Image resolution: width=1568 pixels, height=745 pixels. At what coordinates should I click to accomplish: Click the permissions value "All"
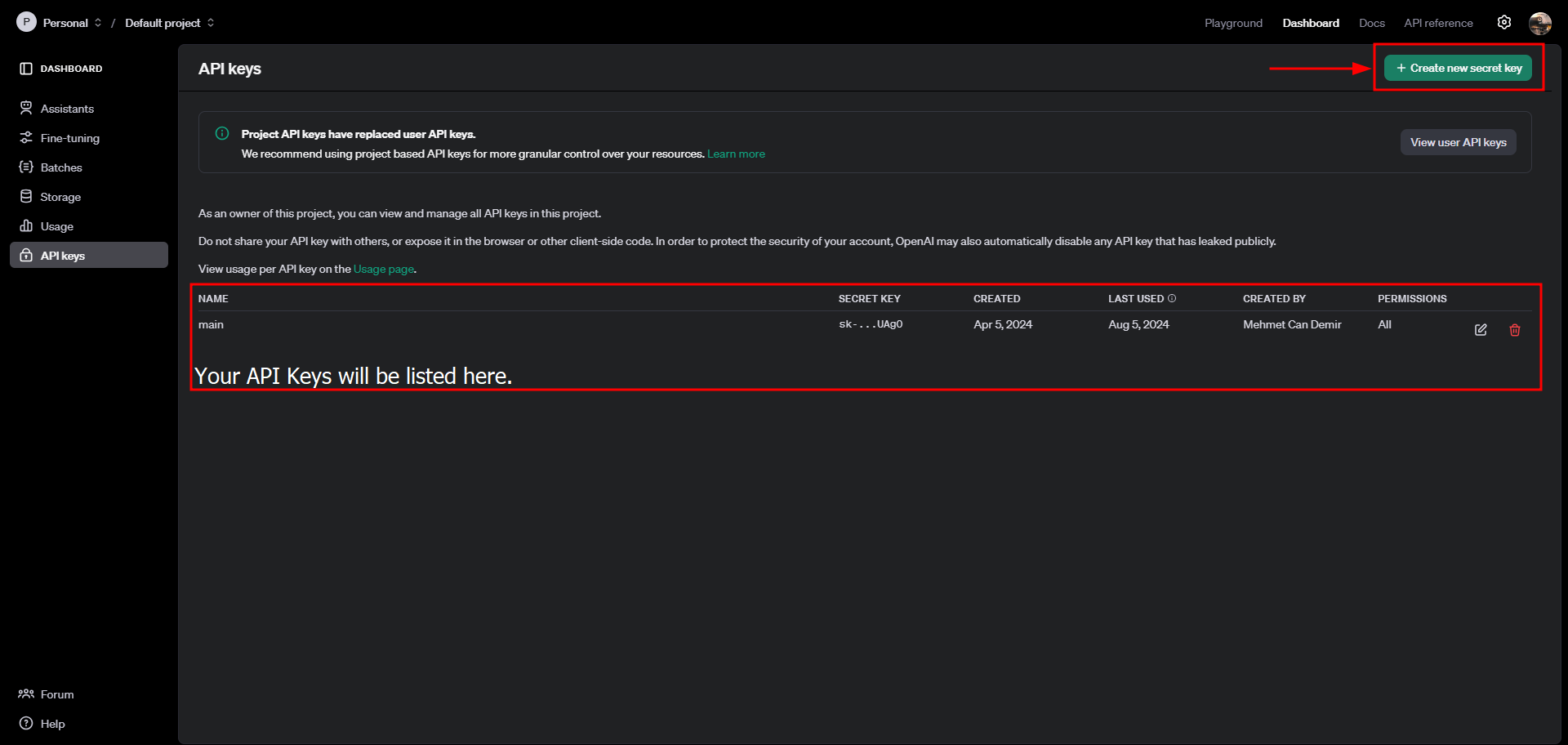(1384, 325)
